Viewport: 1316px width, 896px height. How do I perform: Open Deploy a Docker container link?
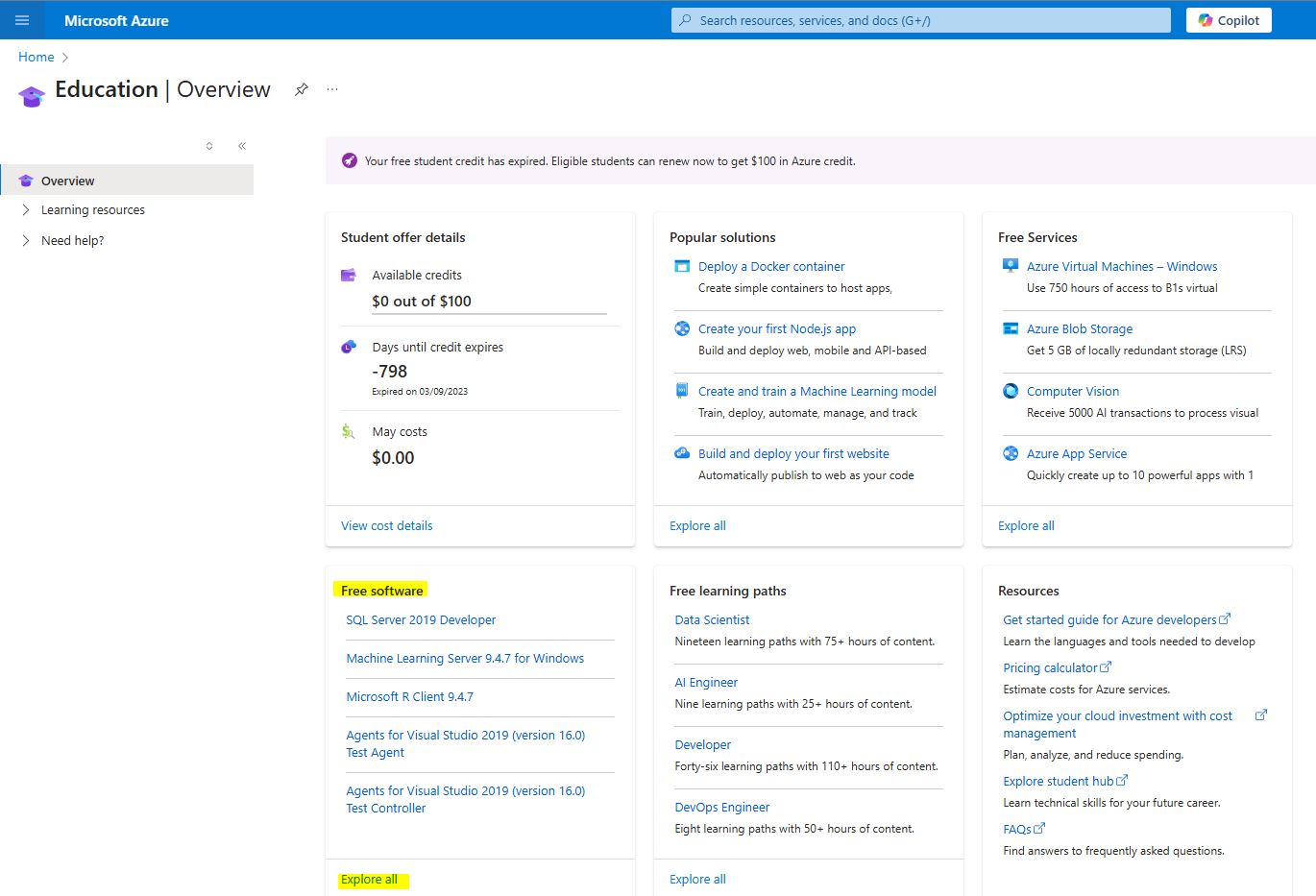[771, 266]
